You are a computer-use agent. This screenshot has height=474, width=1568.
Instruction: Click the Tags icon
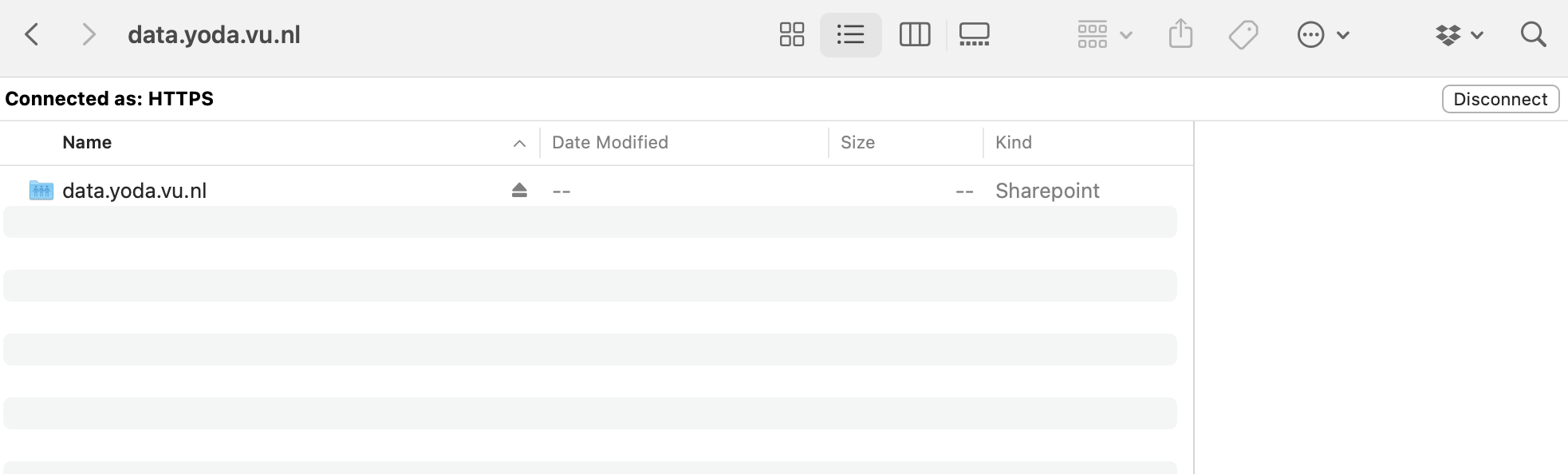point(1243,34)
